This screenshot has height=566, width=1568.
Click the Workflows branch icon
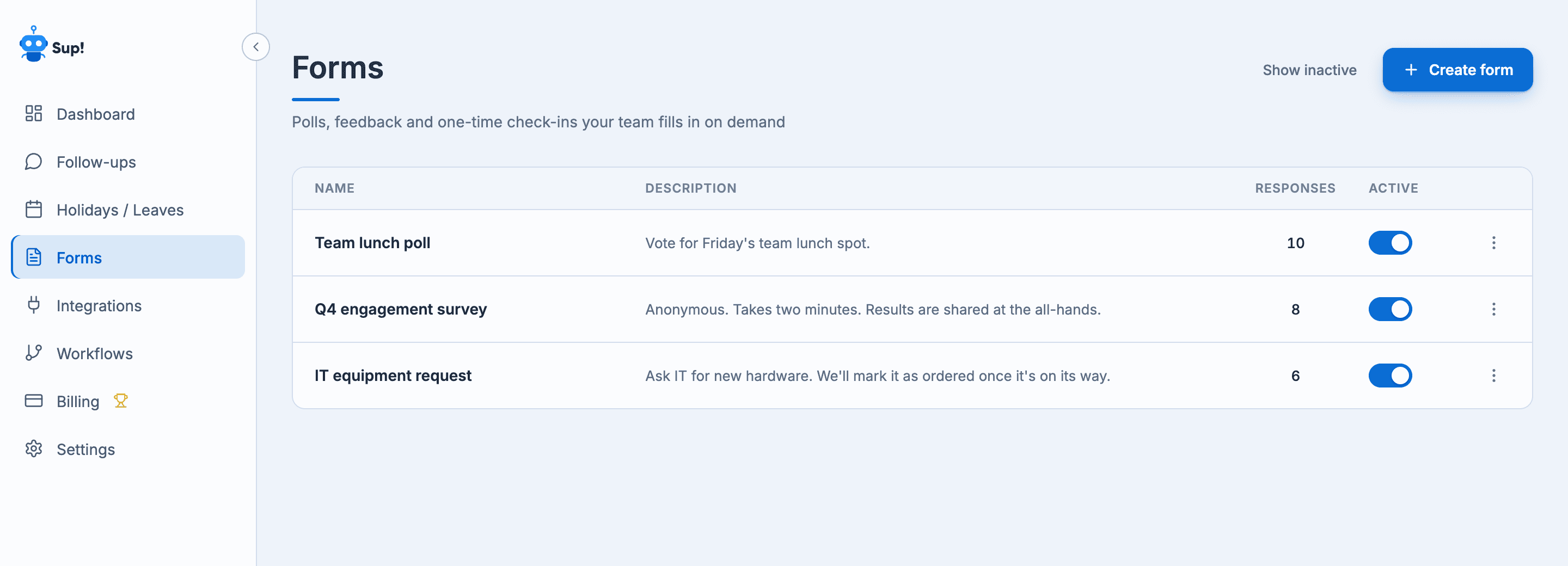point(33,353)
